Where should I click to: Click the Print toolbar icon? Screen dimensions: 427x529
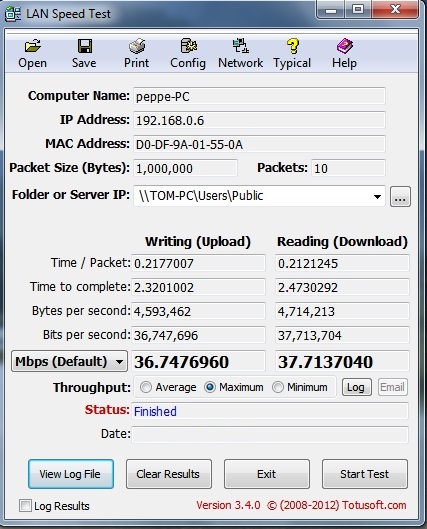pos(137,46)
